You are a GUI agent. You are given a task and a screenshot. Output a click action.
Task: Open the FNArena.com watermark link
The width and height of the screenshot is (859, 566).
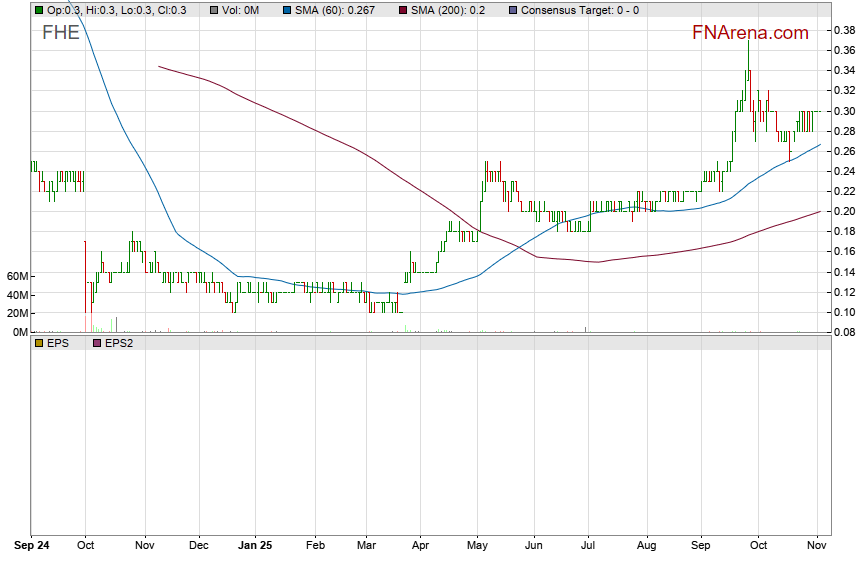[x=750, y=33]
